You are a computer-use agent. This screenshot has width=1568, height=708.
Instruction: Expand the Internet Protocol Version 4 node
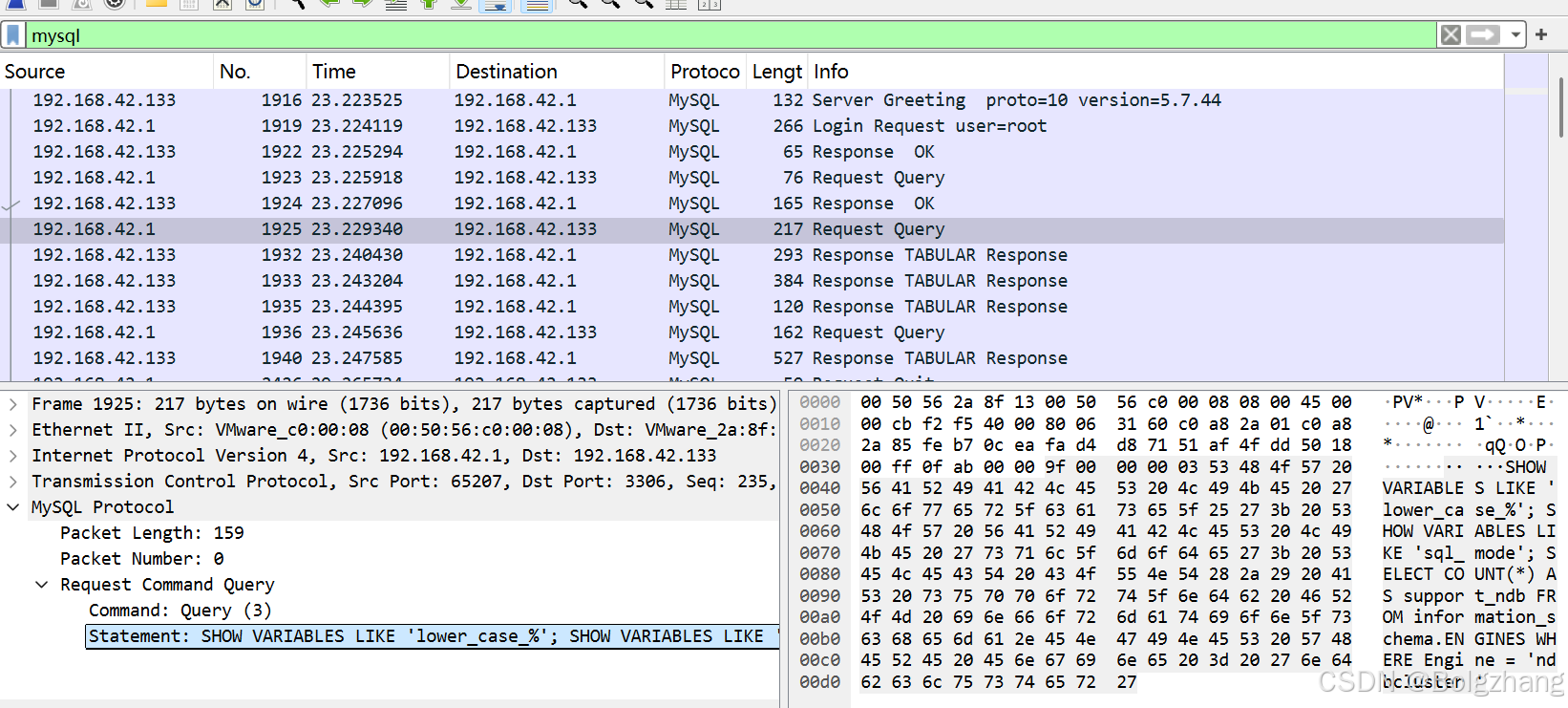[13, 456]
